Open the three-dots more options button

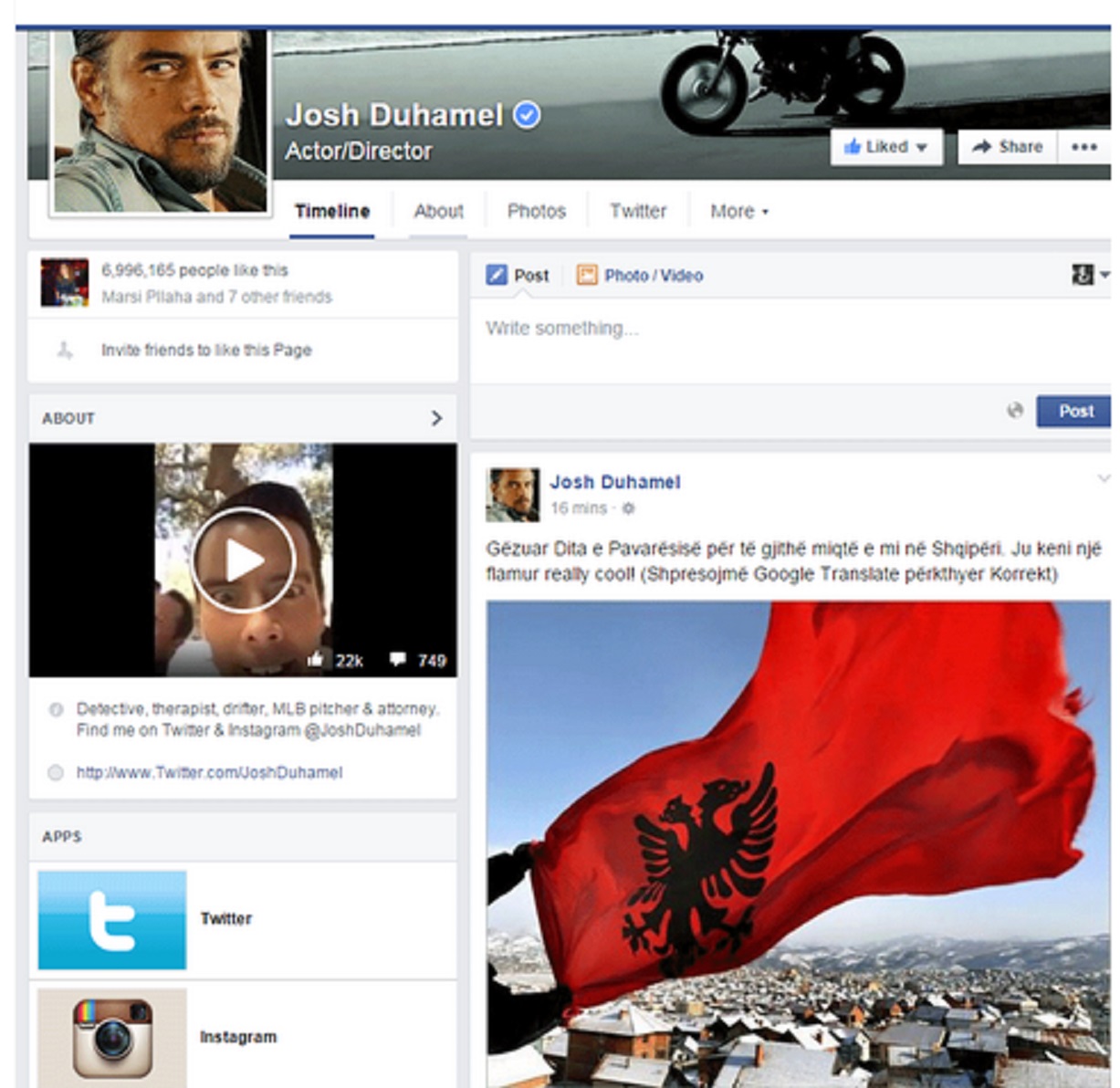pos(1083,147)
